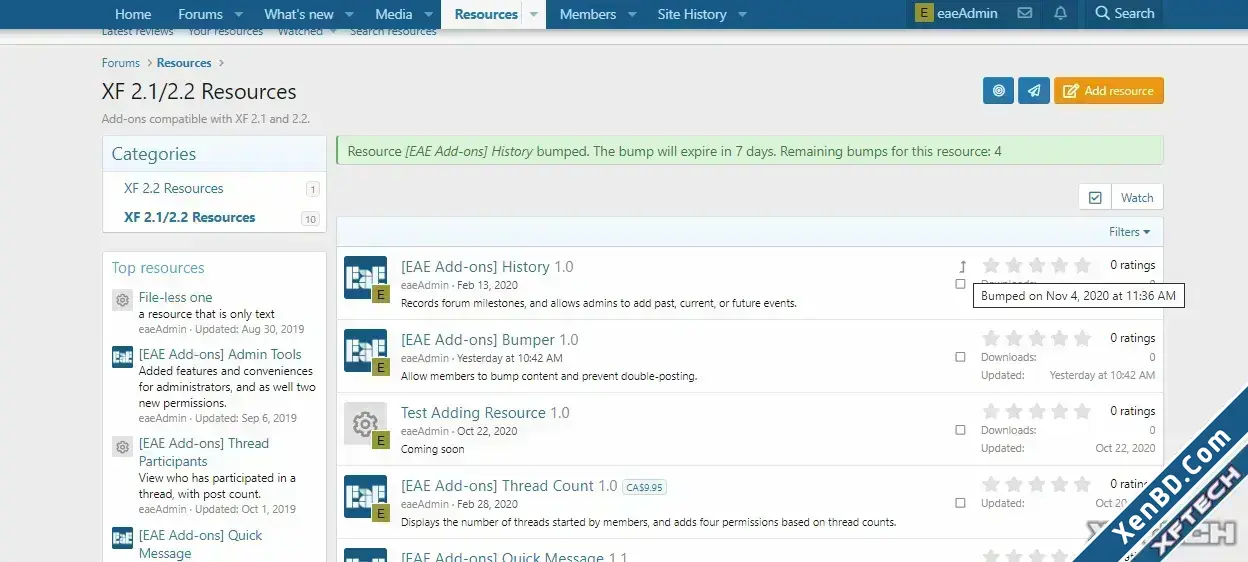Open the inbox envelope icon
The width and height of the screenshot is (1248, 562).
1024,14
